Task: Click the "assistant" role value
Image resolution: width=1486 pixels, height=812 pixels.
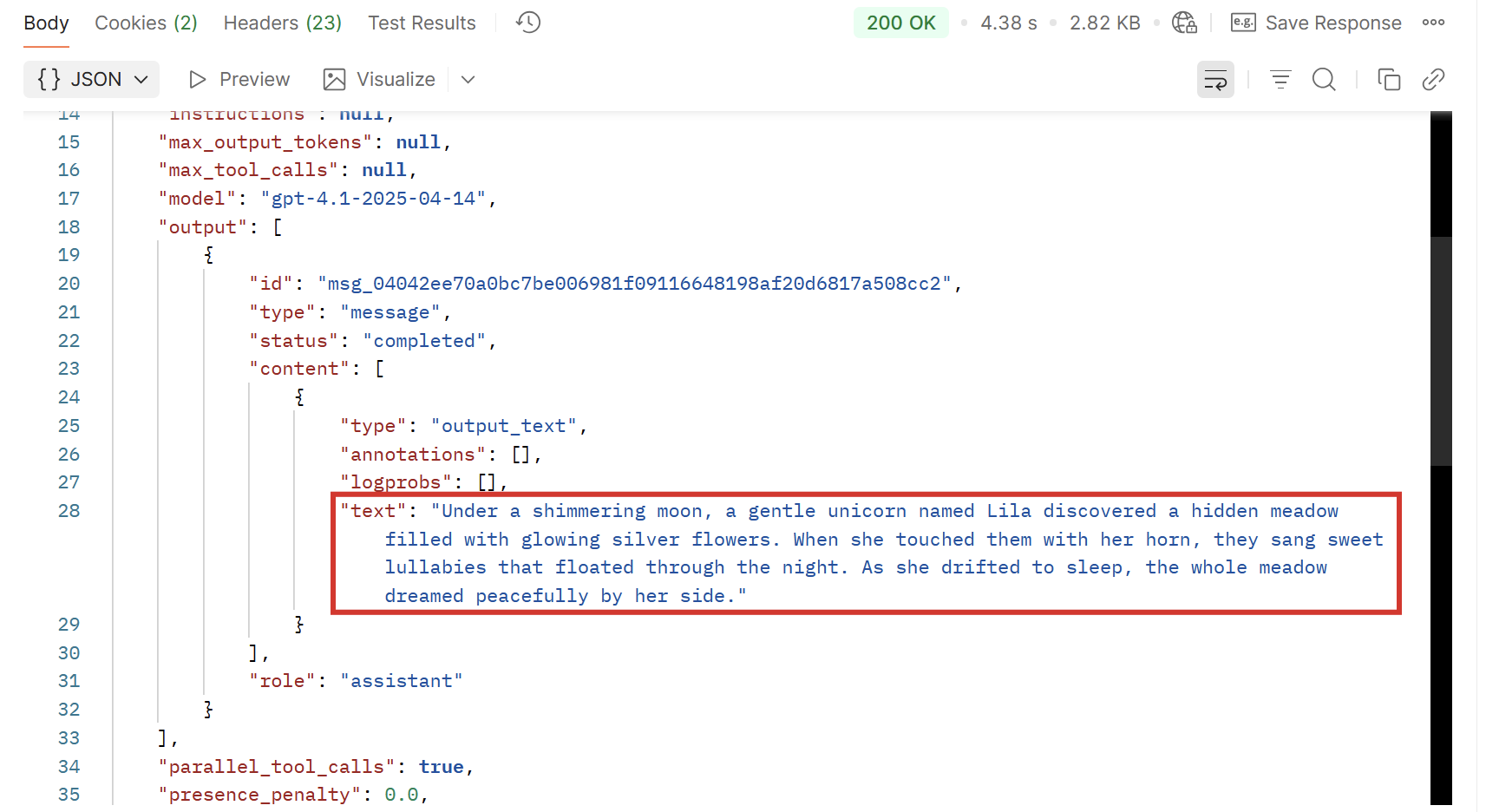Action: [402, 681]
